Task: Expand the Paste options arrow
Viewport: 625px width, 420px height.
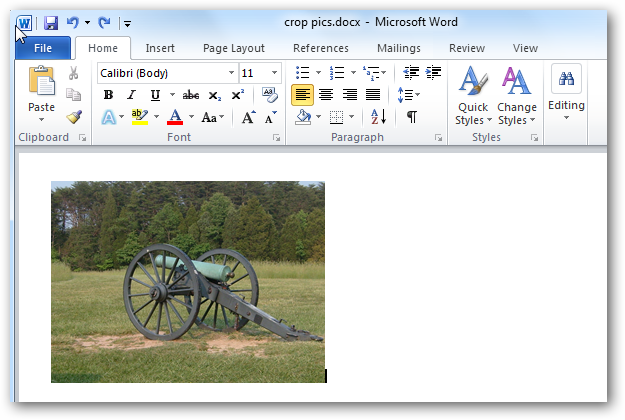Action: pyautogui.click(x=41, y=120)
